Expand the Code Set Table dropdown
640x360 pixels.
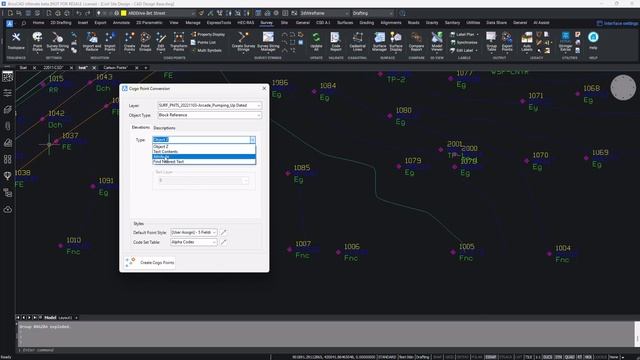[x=214, y=242]
